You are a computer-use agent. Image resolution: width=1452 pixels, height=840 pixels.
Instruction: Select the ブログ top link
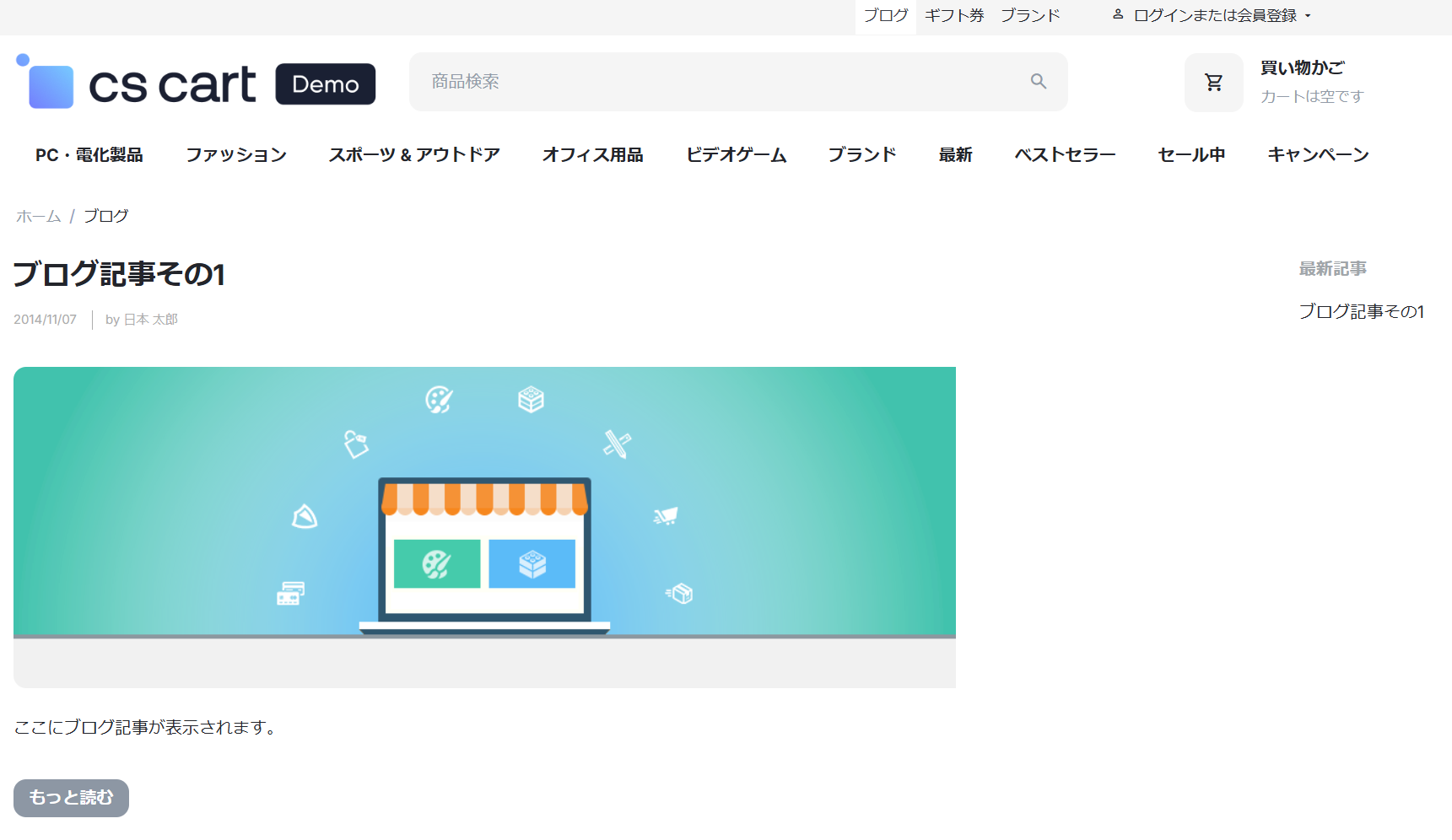(x=885, y=15)
